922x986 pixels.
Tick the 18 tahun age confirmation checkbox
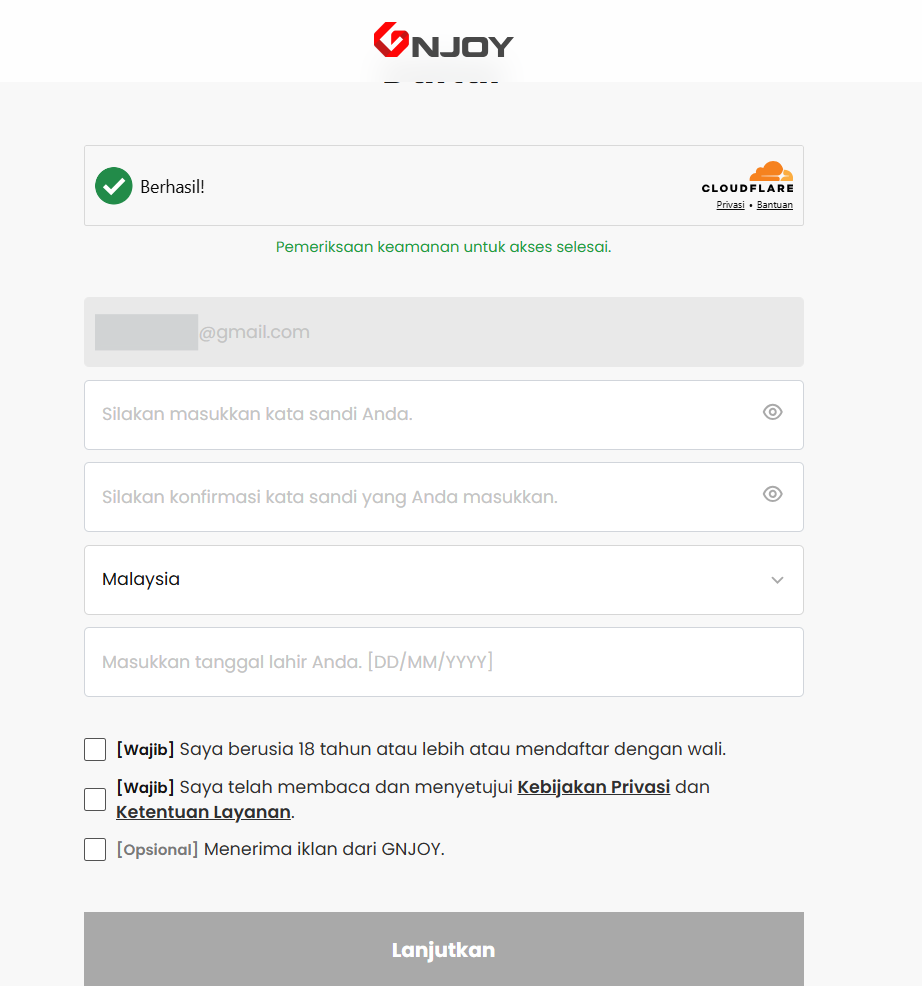[x=95, y=750]
